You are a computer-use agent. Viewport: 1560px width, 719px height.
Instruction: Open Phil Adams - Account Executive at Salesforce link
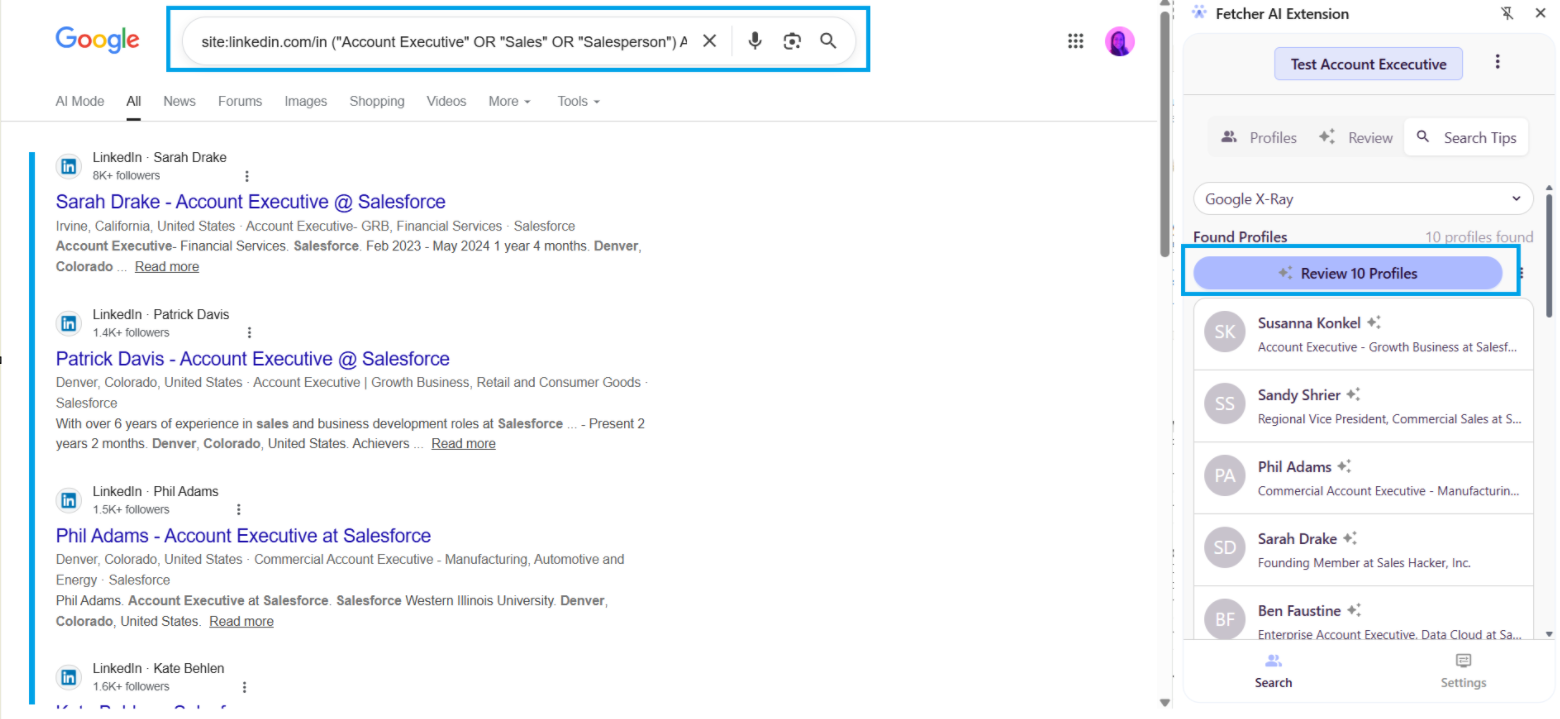click(x=243, y=535)
